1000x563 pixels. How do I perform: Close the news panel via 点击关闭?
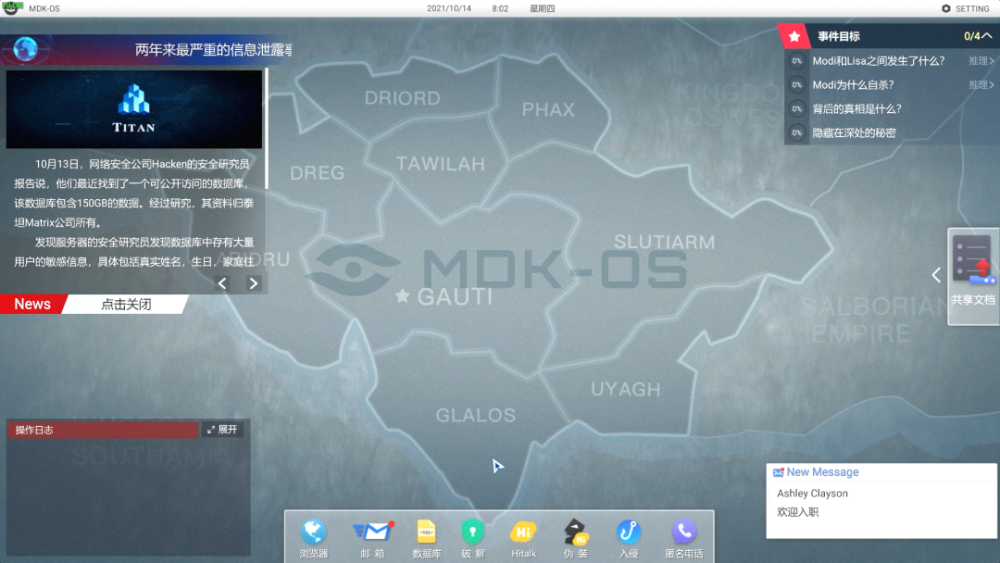pyautogui.click(x=126, y=304)
